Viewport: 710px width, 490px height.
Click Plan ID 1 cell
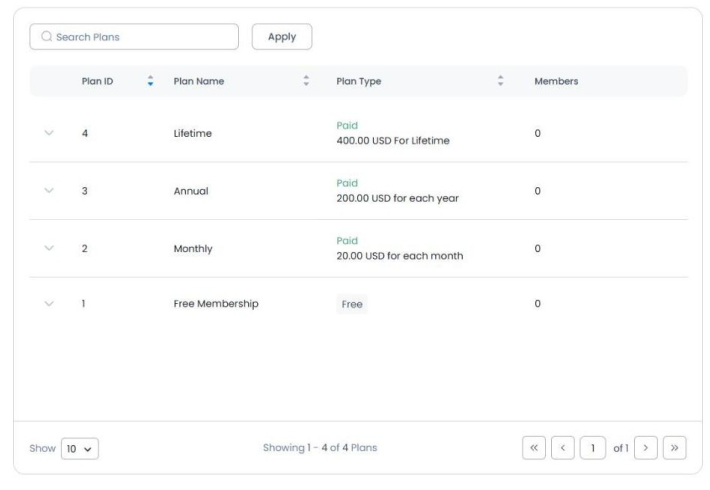point(83,303)
